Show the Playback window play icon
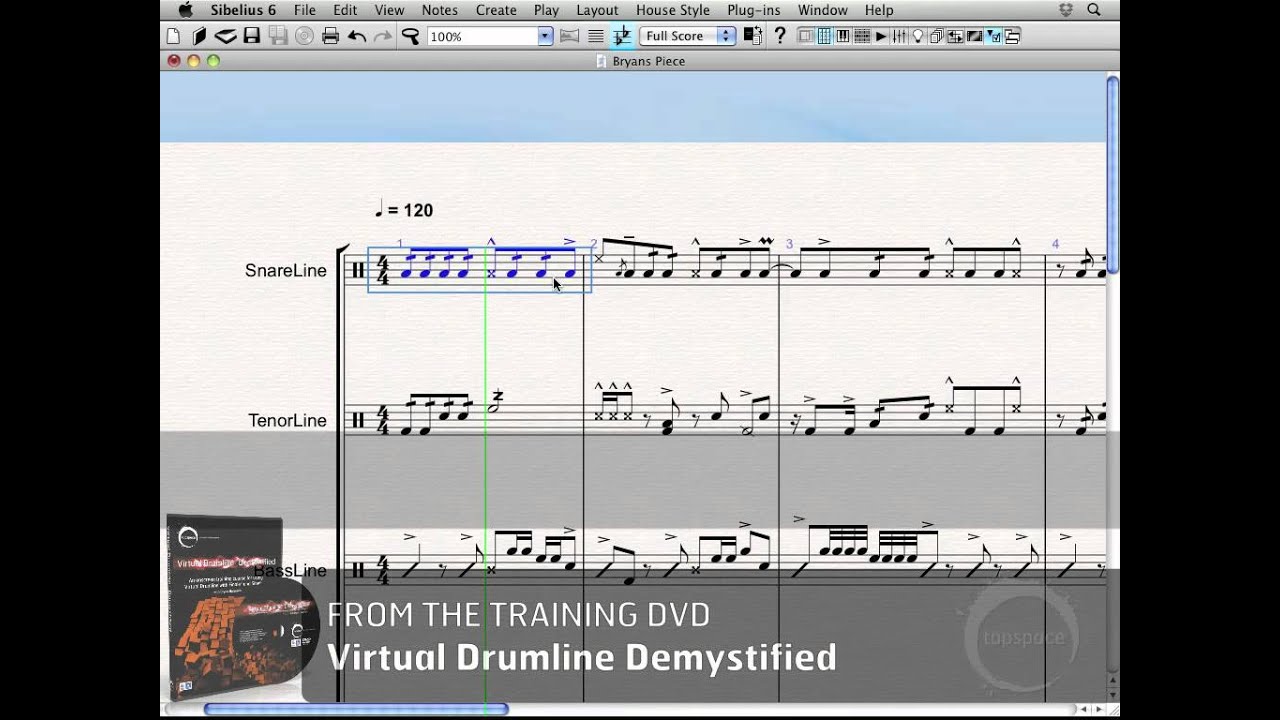Image resolution: width=1280 pixels, height=720 pixels. pyautogui.click(x=881, y=36)
